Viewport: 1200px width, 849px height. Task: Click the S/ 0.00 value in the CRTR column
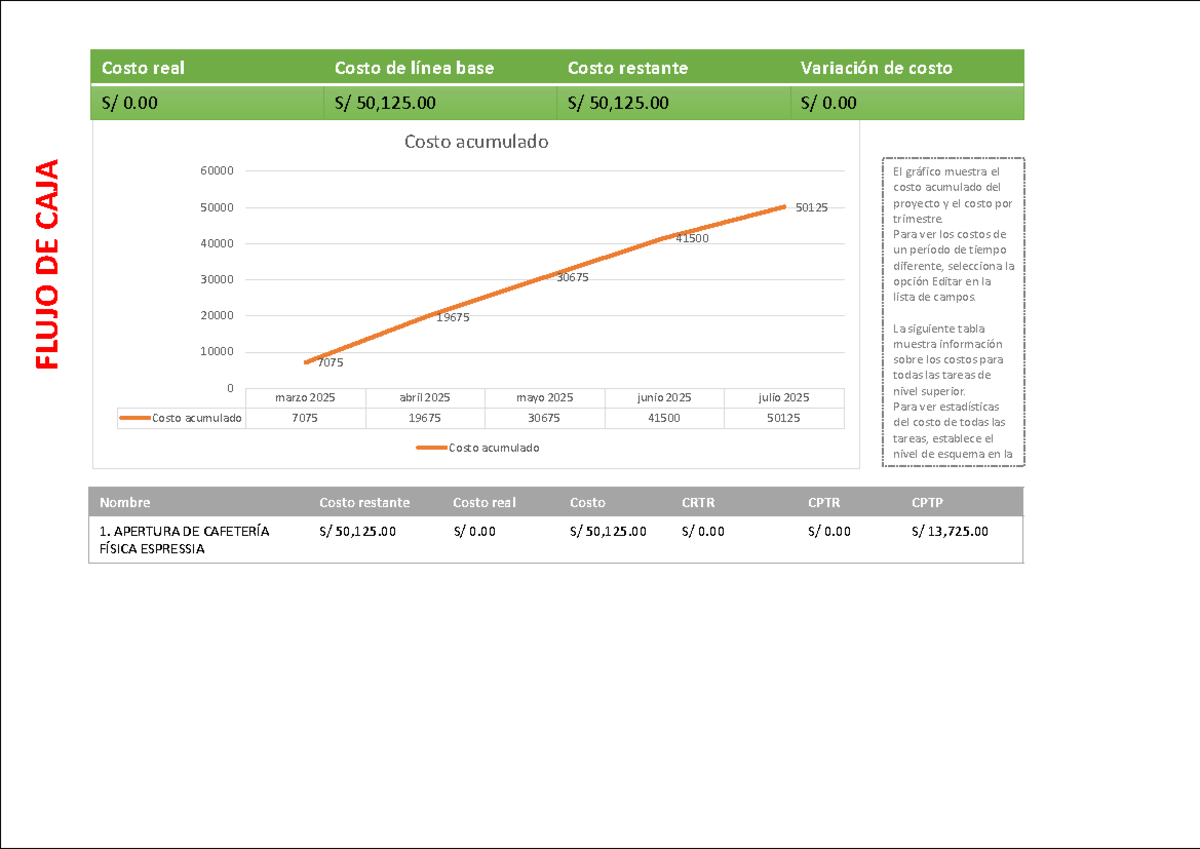click(x=703, y=531)
